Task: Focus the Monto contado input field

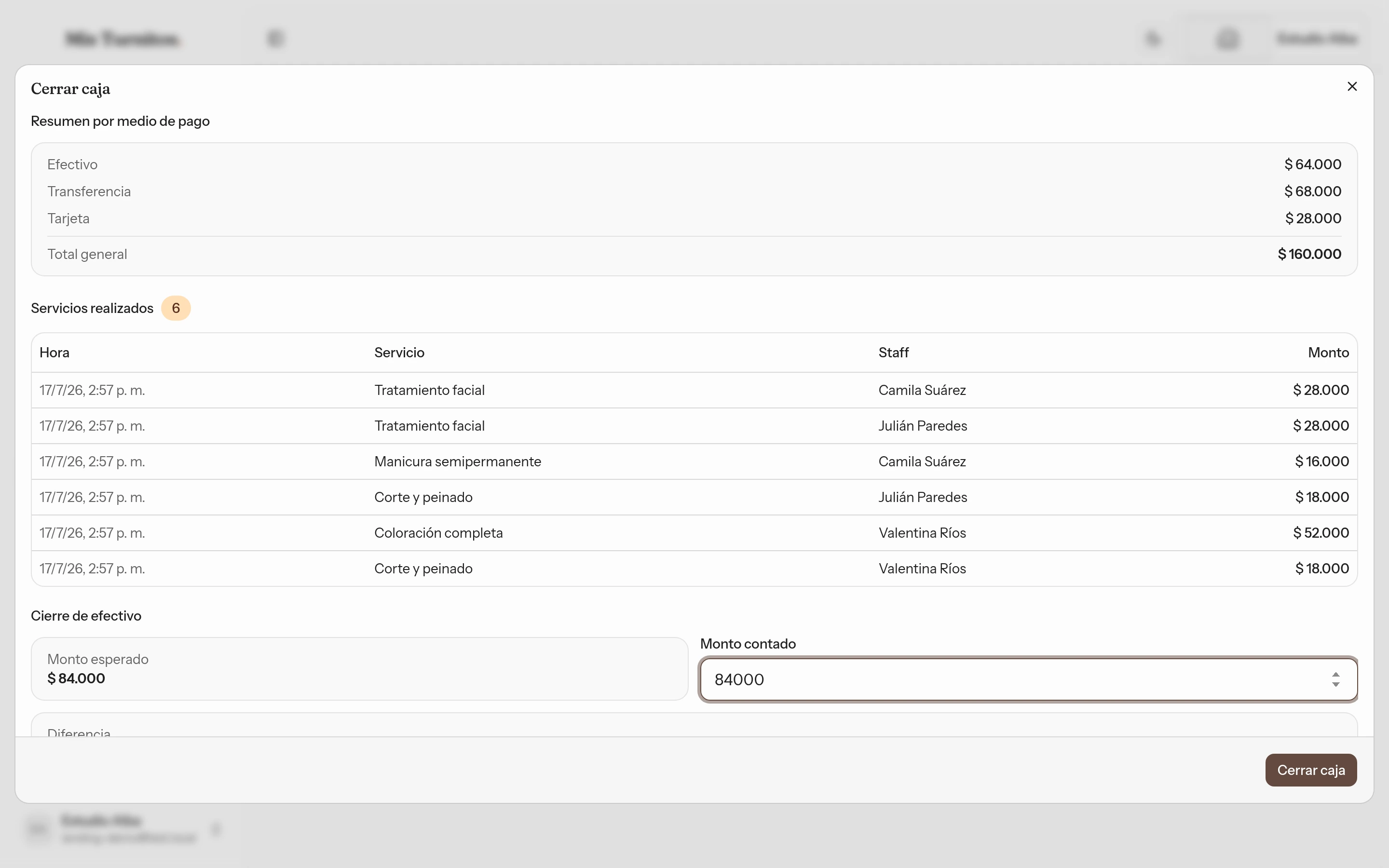Action: [x=1028, y=679]
